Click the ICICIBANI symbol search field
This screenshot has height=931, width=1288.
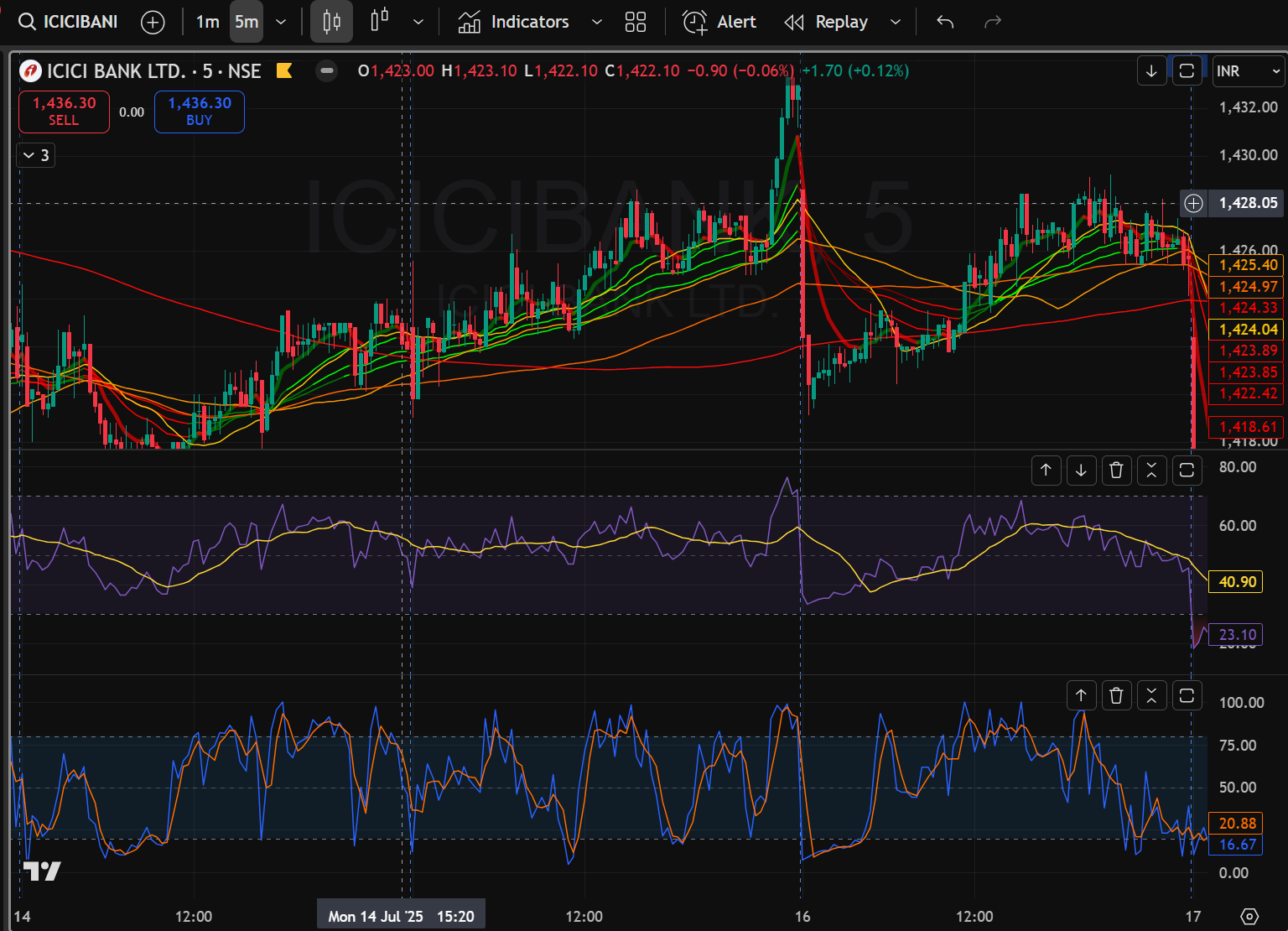[69, 23]
